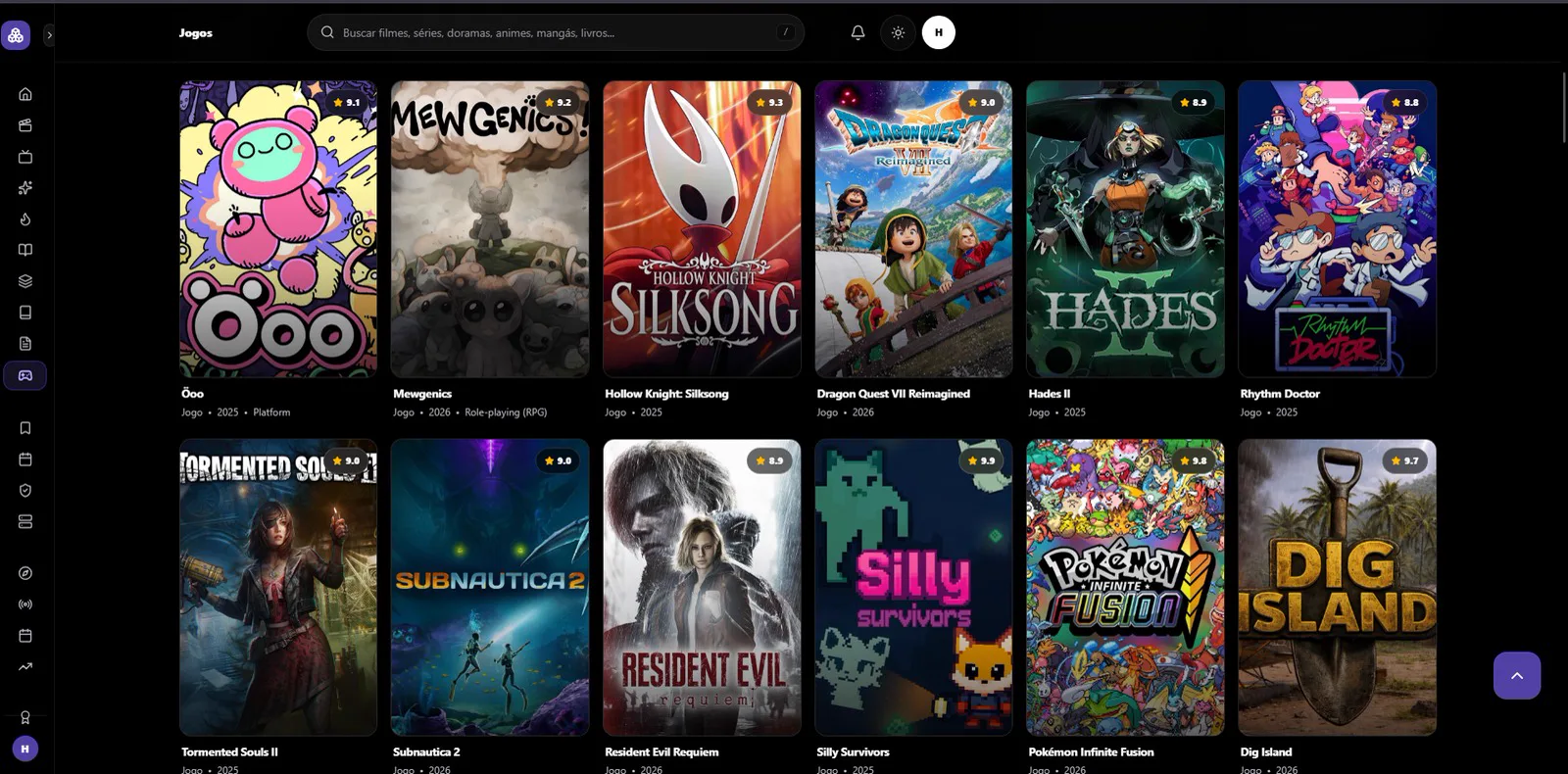The image size is (1568, 774).
Task: Click the purple H avatar in the sidebar
Action: [x=25, y=749]
